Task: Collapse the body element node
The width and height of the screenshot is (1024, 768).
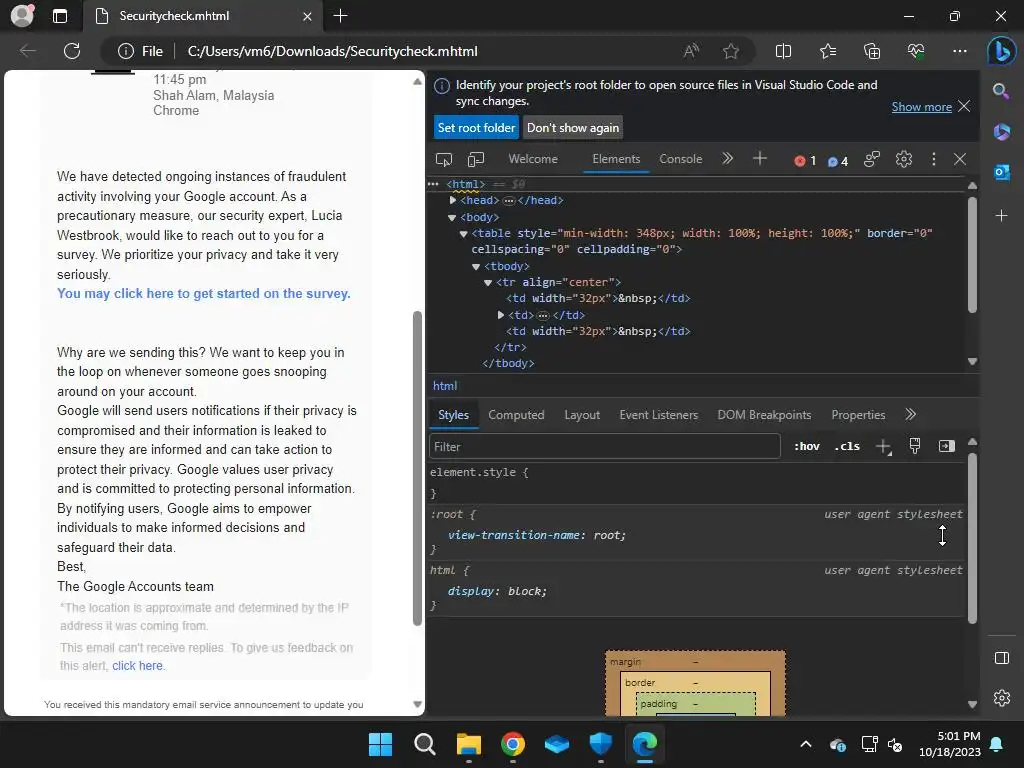Action: [x=452, y=217]
